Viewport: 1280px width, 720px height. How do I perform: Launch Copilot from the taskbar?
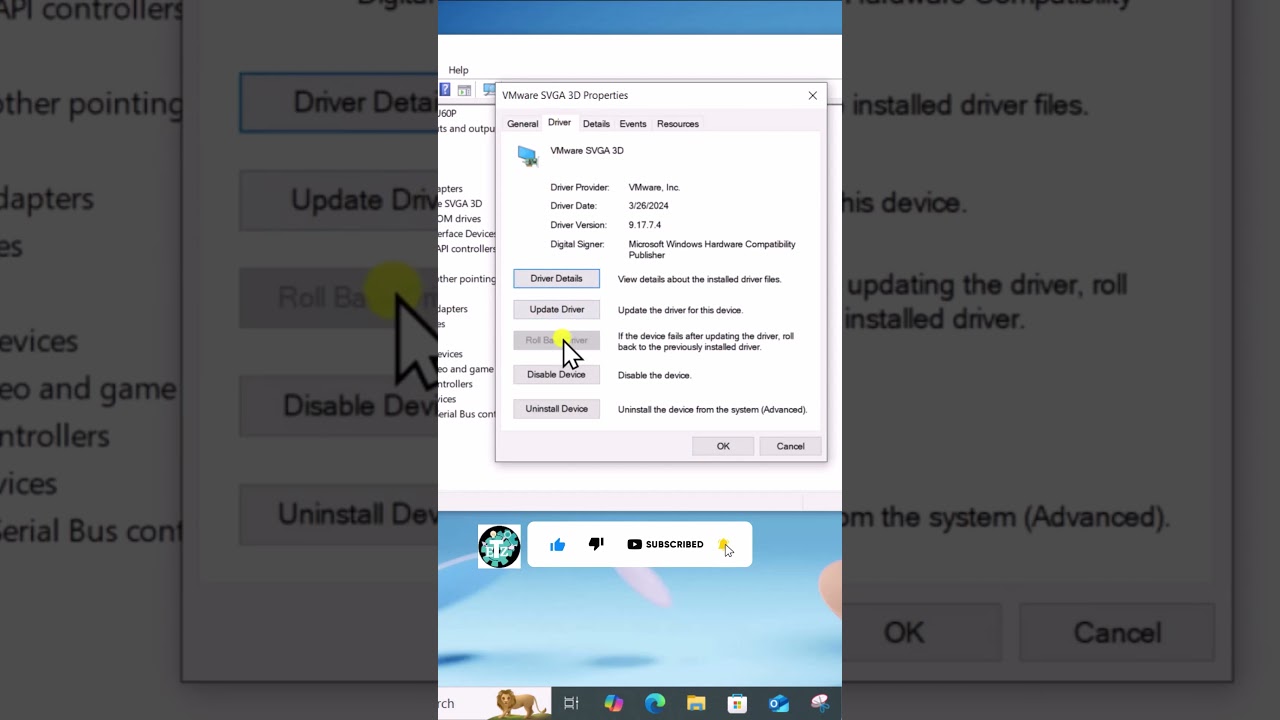pos(613,703)
